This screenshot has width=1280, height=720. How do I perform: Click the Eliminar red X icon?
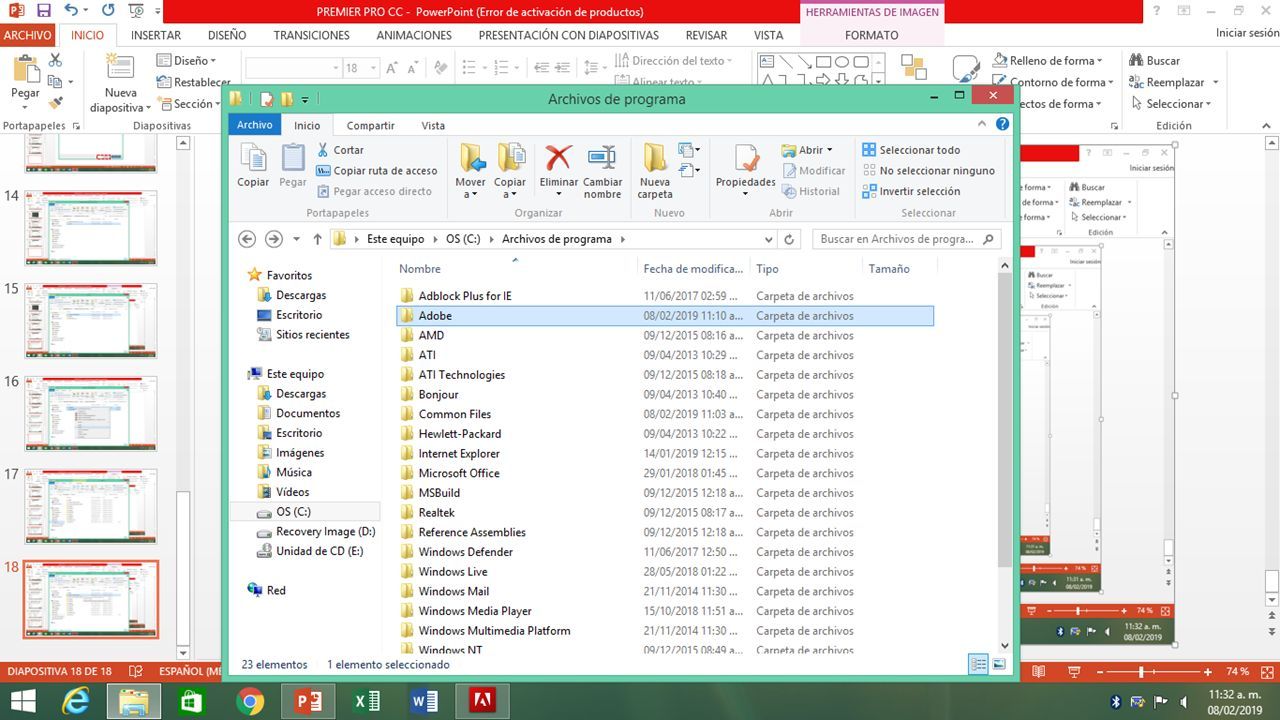pos(558,158)
